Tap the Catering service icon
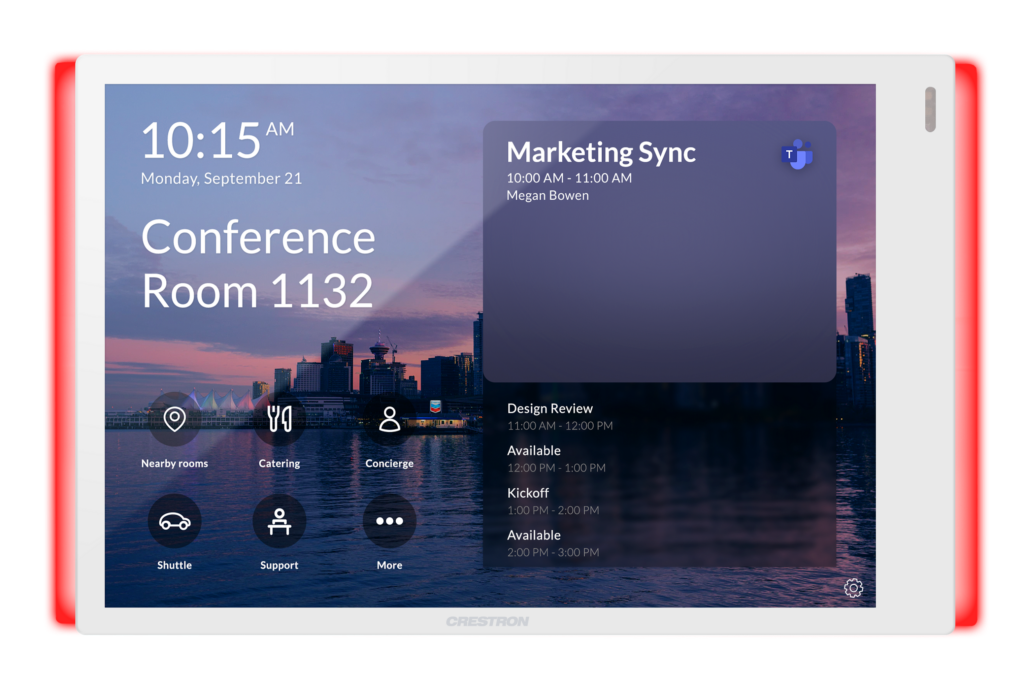This screenshot has width=1024, height=684. [279, 421]
